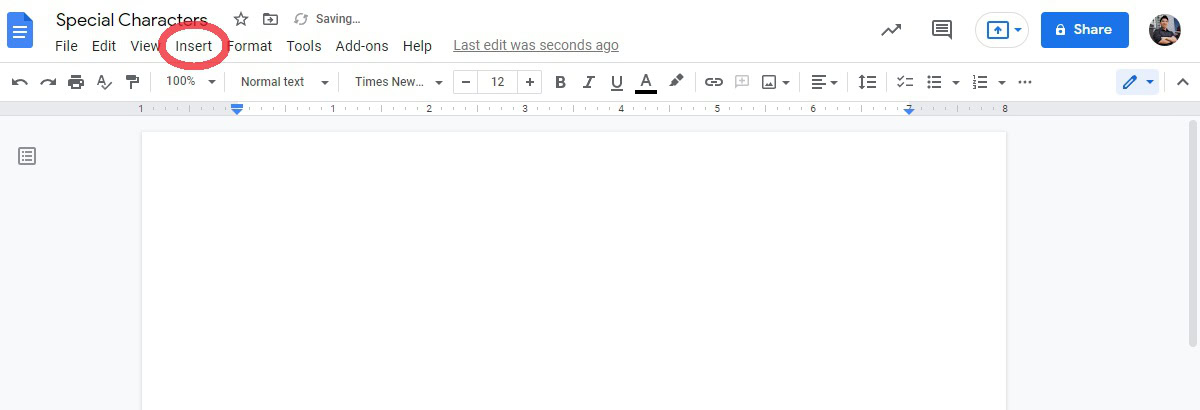Decrease the font size
This screenshot has width=1200, height=410.
pos(466,82)
